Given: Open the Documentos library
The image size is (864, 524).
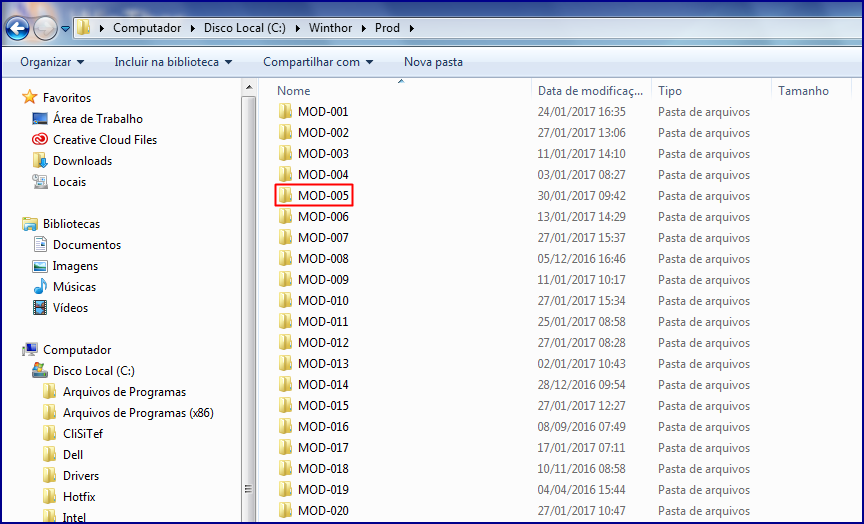Looking at the screenshot, I should pos(87,245).
